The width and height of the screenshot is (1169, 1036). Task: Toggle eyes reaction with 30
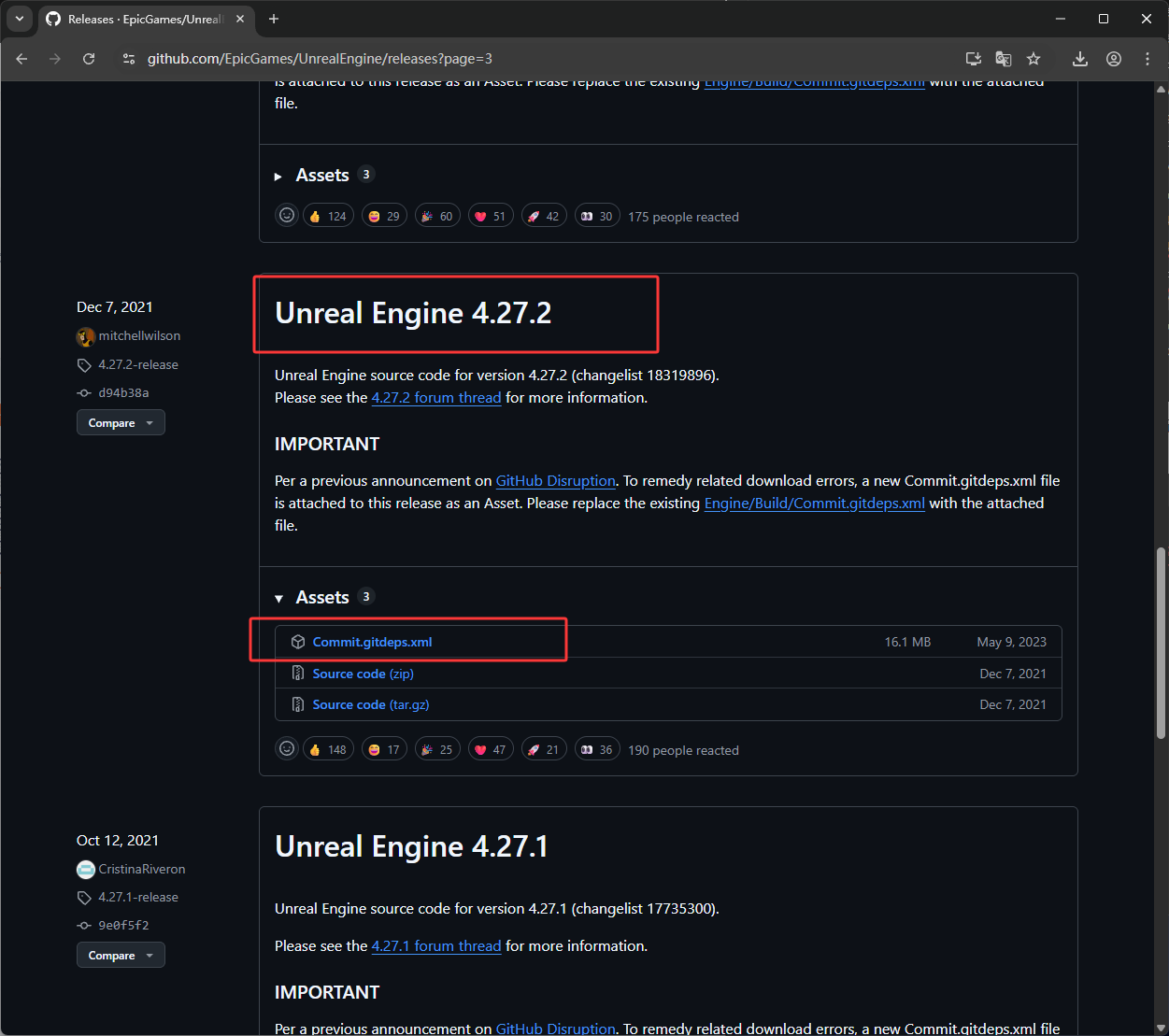(597, 216)
